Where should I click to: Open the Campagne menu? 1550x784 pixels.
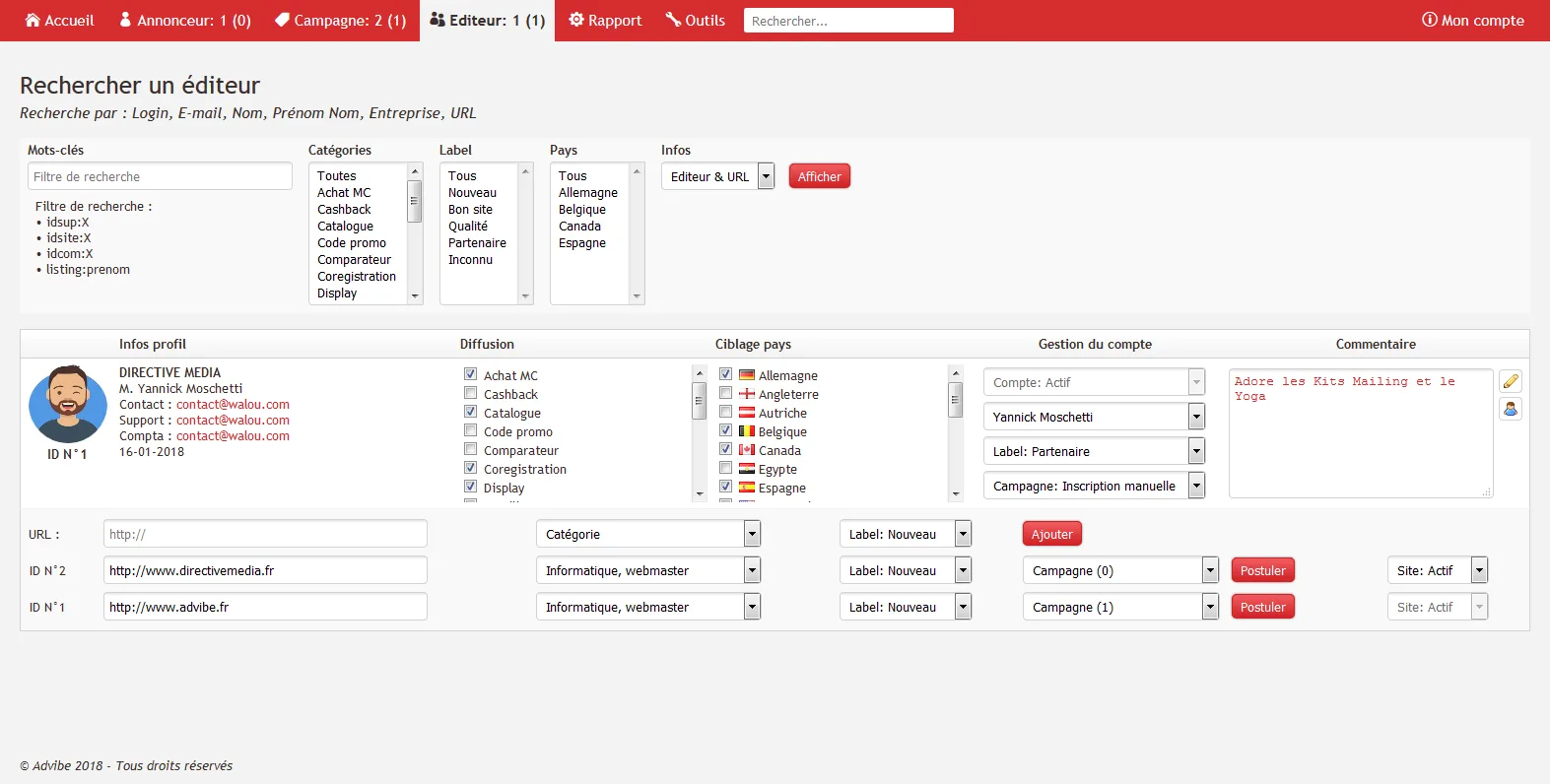point(340,21)
